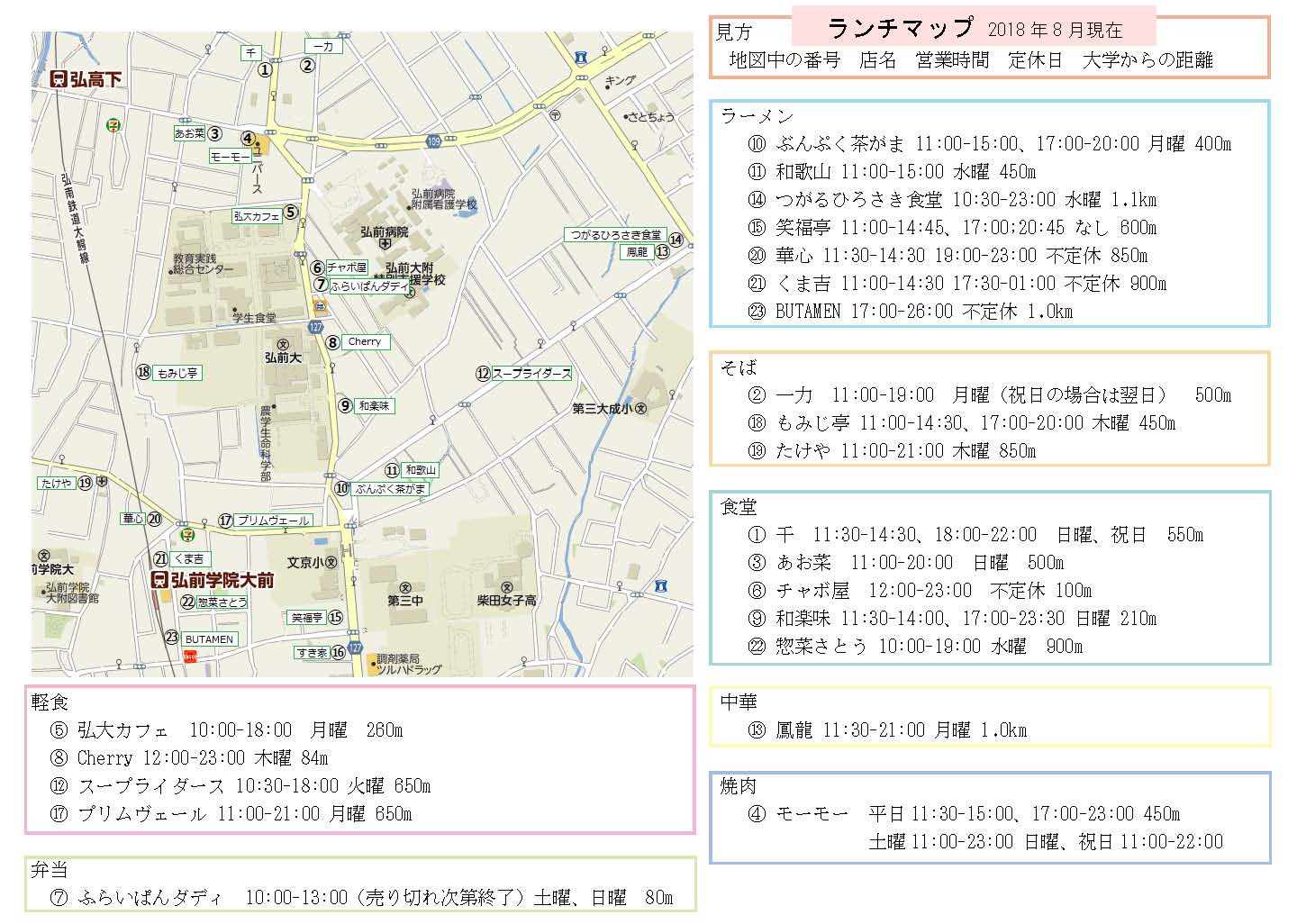Click circled number ⑨ on the map
The height and width of the screenshot is (924, 1306).
click(345, 405)
